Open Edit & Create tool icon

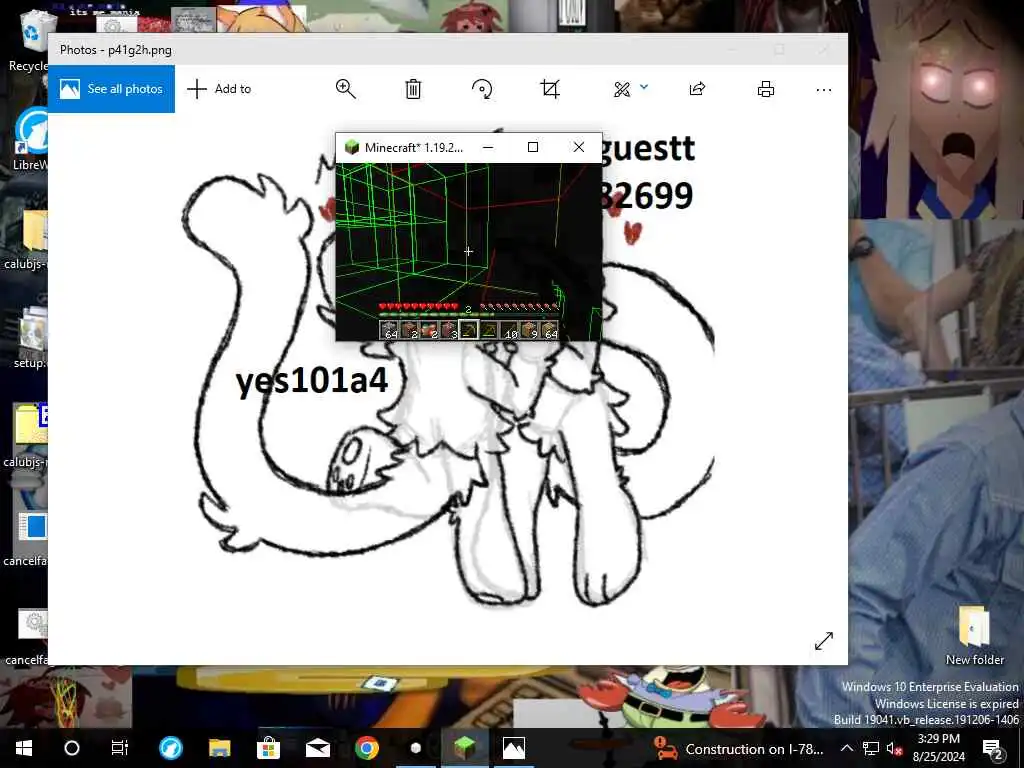click(x=622, y=89)
